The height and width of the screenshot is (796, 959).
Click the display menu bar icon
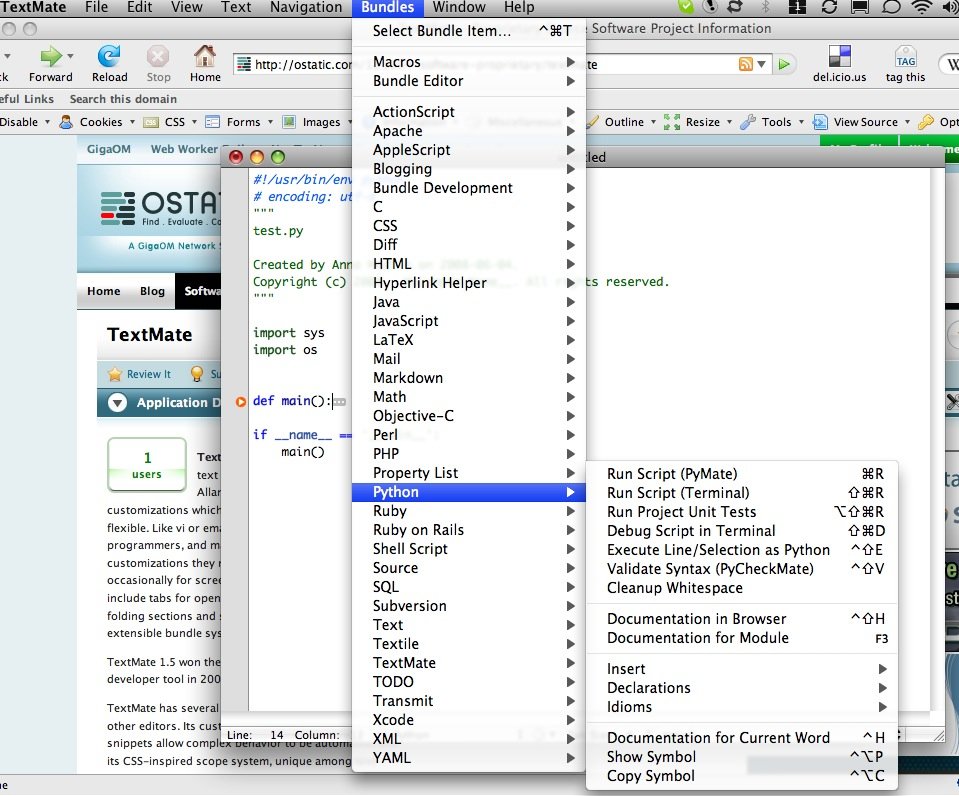[x=860, y=7]
